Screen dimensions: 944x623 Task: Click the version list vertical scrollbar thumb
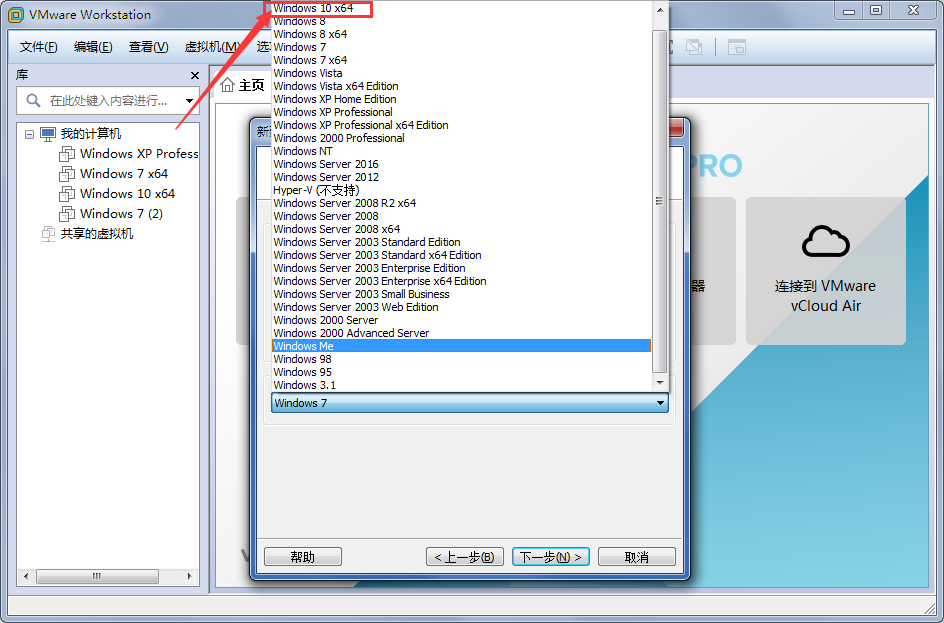point(660,201)
